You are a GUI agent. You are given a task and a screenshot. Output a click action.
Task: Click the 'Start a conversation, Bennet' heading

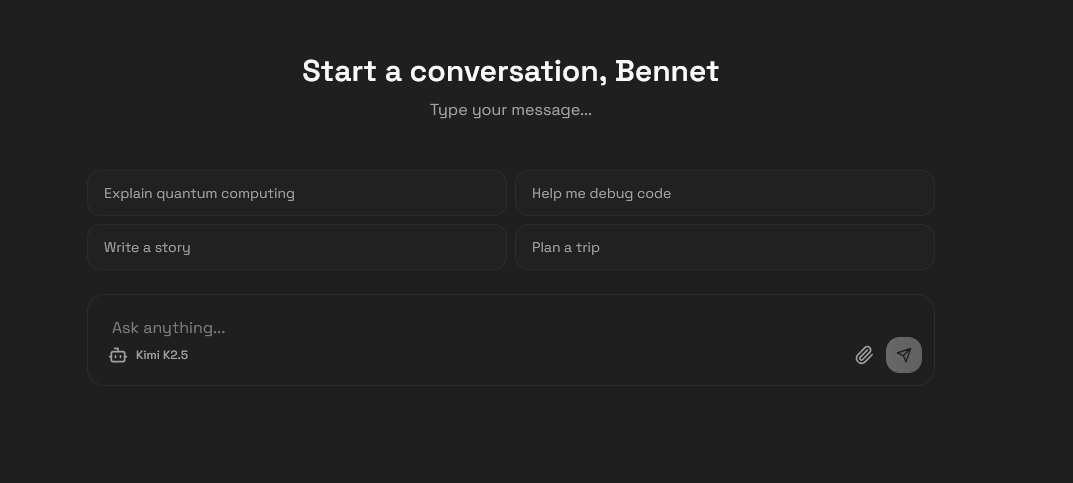tap(510, 71)
